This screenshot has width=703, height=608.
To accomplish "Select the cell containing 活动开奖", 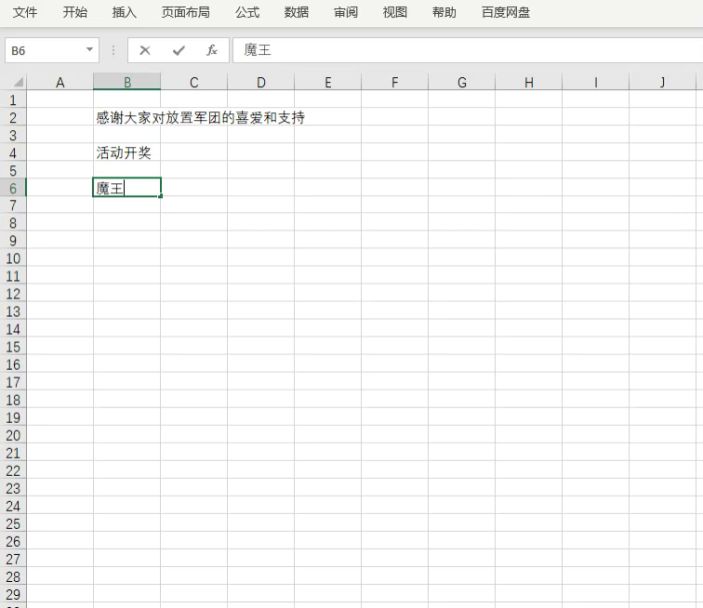I will (125, 153).
